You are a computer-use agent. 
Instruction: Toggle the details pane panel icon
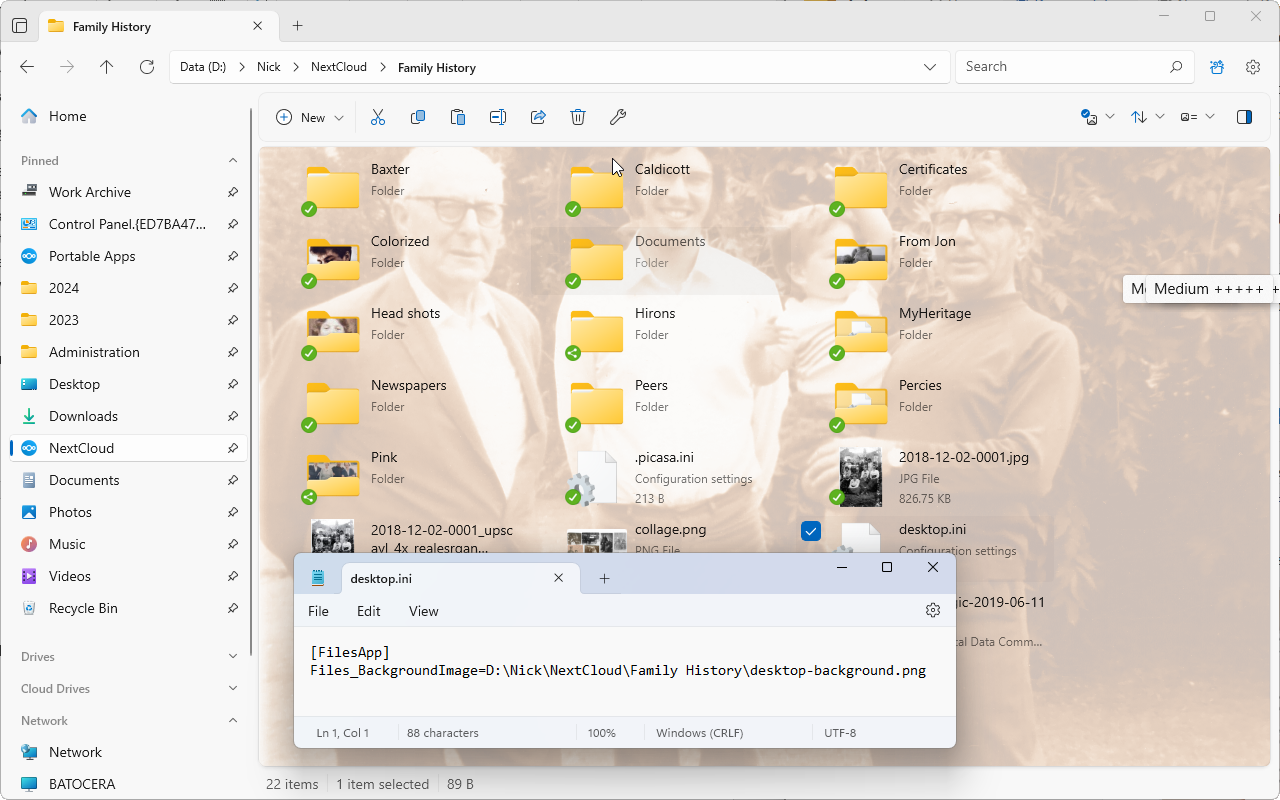pos(1244,117)
